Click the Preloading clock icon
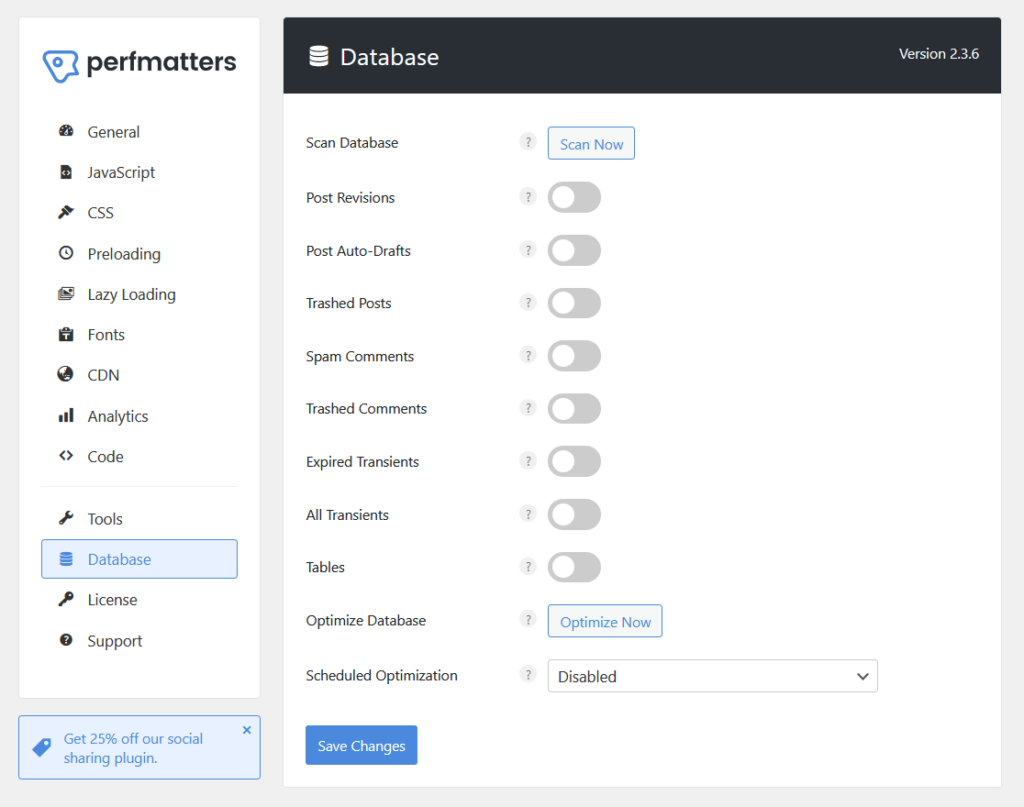1024x807 pixels. coord(66,253)
